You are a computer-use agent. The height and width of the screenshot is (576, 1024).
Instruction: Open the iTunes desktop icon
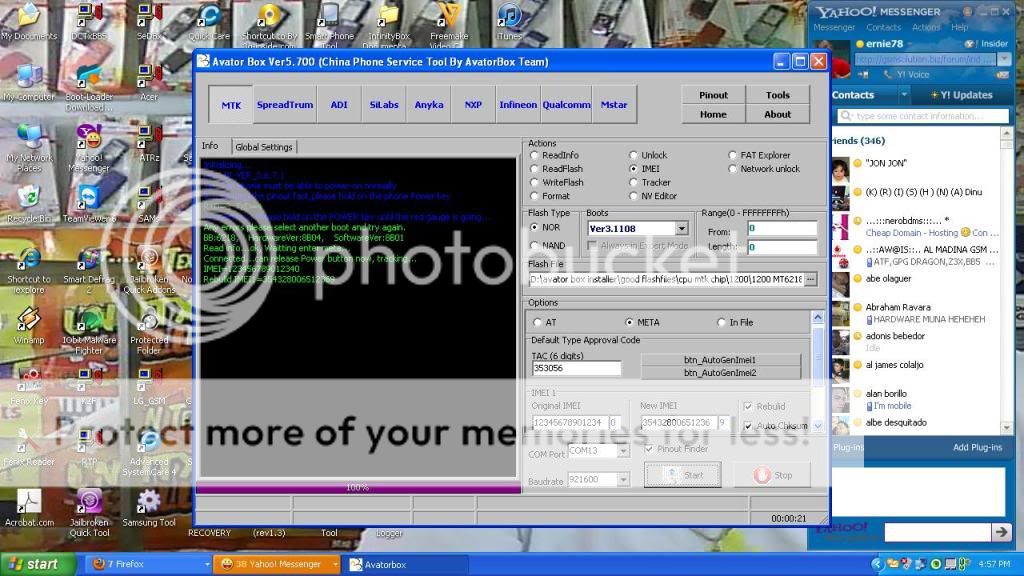click(509, 17)
